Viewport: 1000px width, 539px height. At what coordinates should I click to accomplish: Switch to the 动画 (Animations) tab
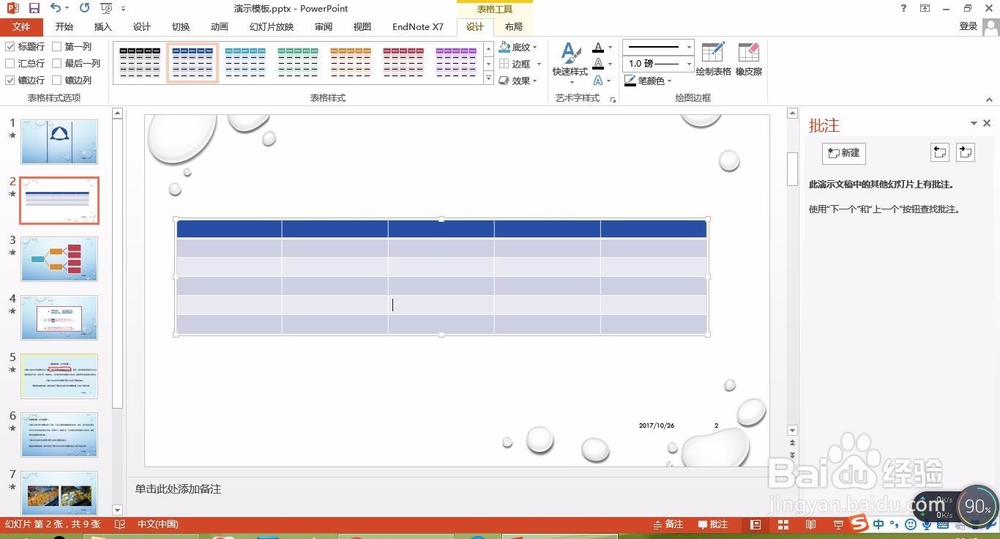219,27
